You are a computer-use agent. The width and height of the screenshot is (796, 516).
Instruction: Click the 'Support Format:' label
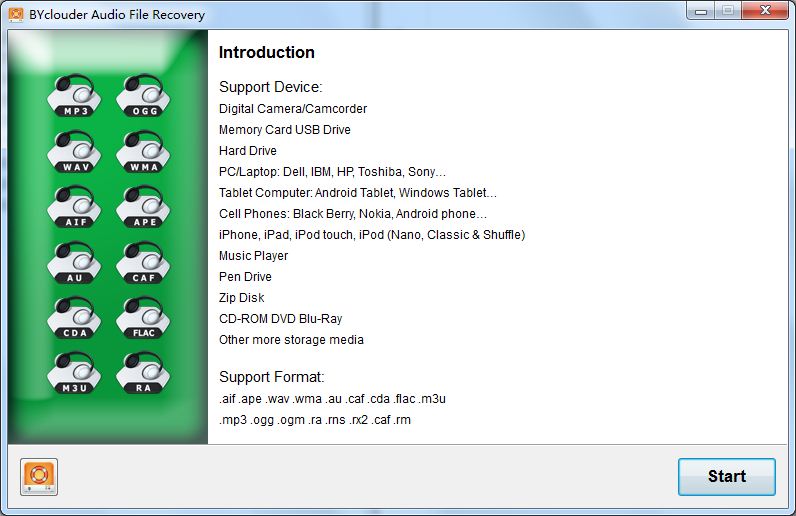[x=272, y=377]
